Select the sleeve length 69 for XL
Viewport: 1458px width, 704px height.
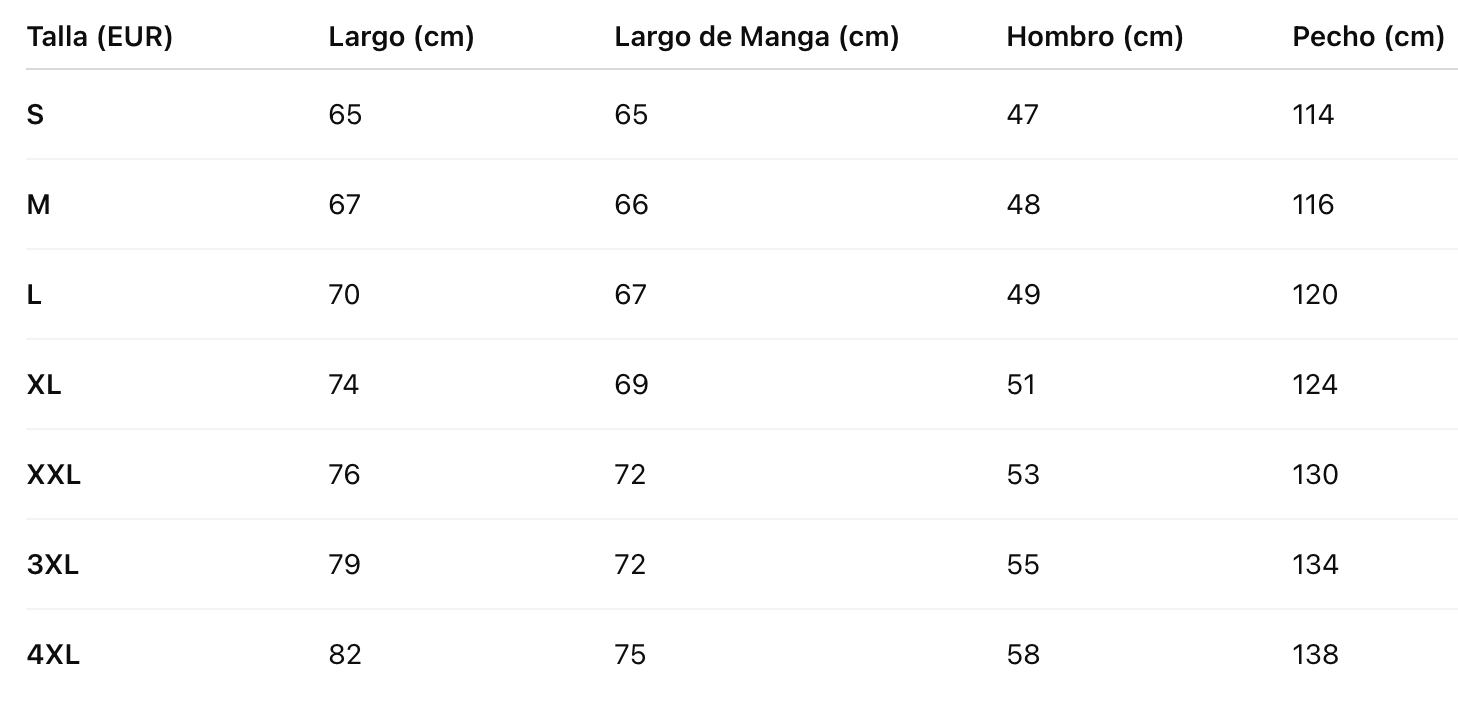[631, 385]
